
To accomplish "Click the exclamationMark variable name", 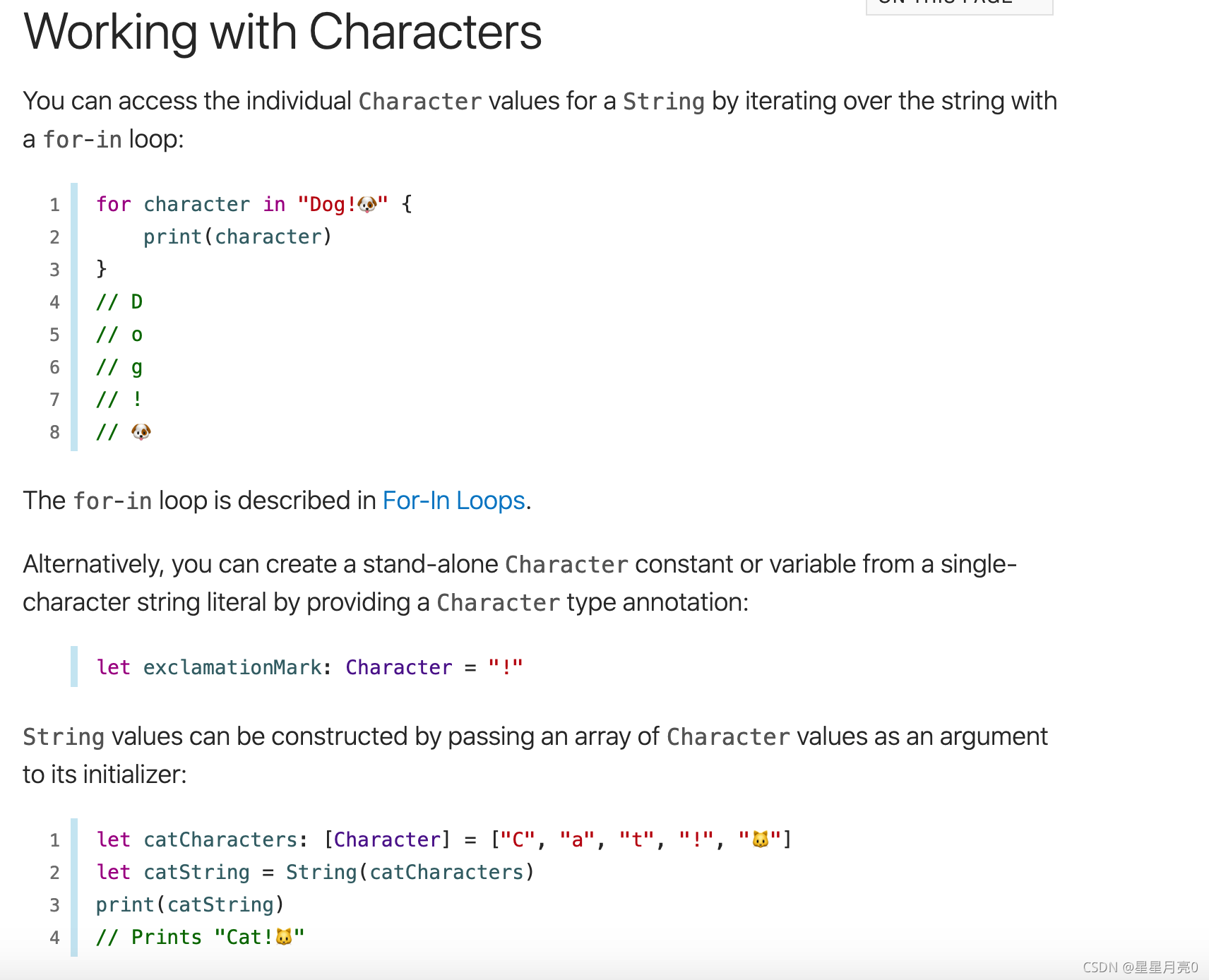I will 232,667.
